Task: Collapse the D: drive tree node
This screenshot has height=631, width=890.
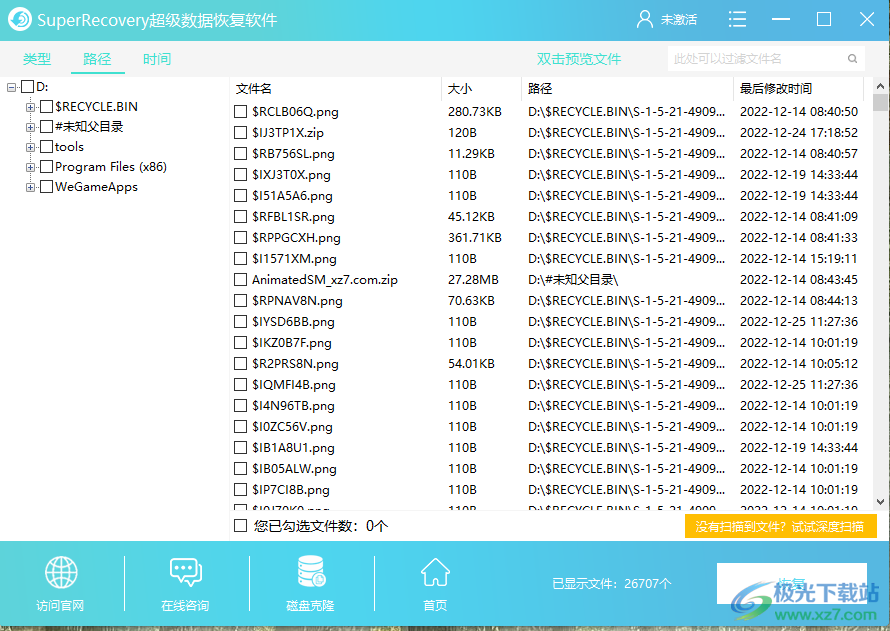Action: [x=11, y=87]
